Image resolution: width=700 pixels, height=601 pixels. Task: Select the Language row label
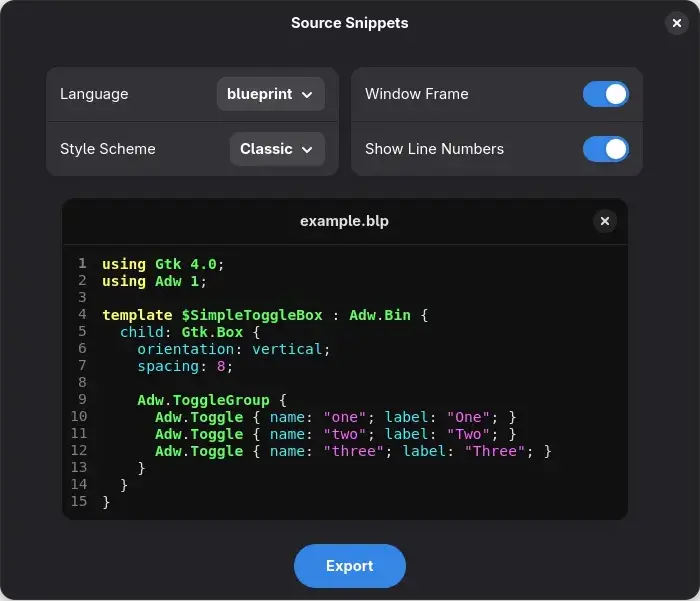(x=94, y=94)
